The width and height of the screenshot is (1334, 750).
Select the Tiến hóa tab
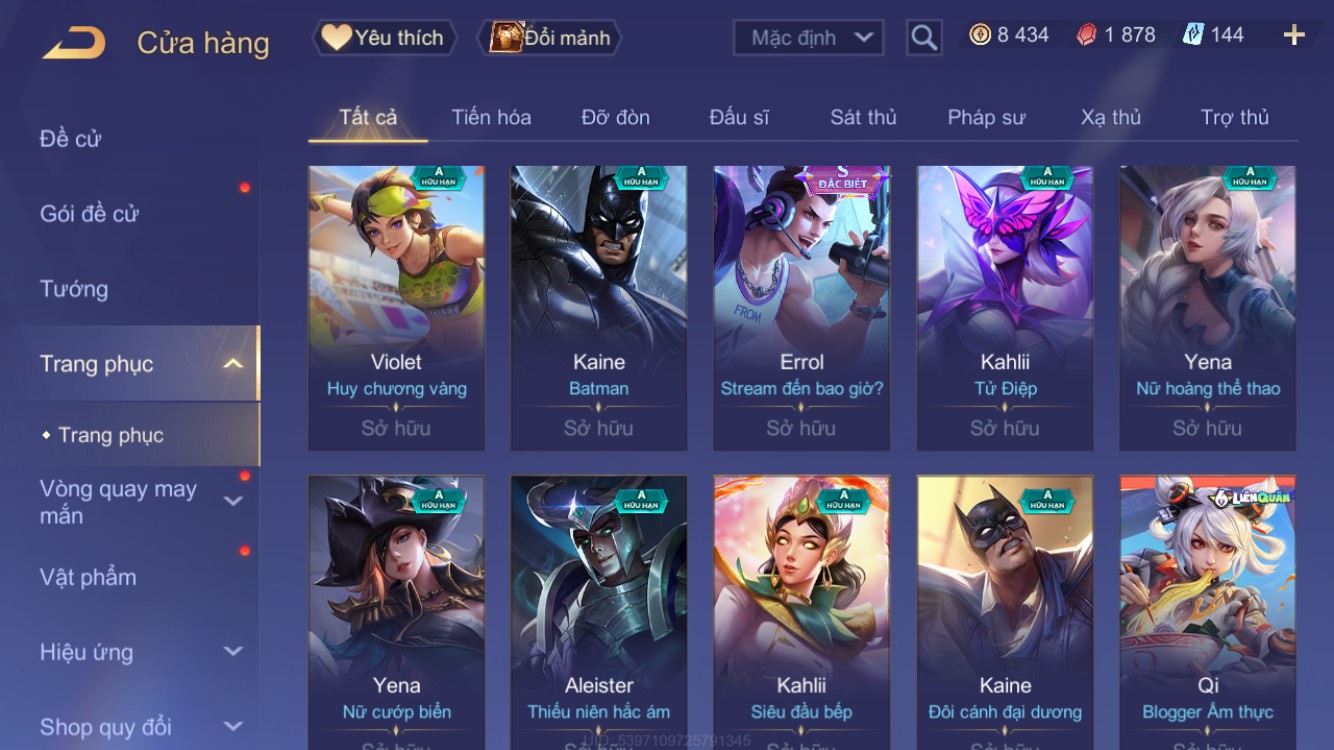click(491, 117)
